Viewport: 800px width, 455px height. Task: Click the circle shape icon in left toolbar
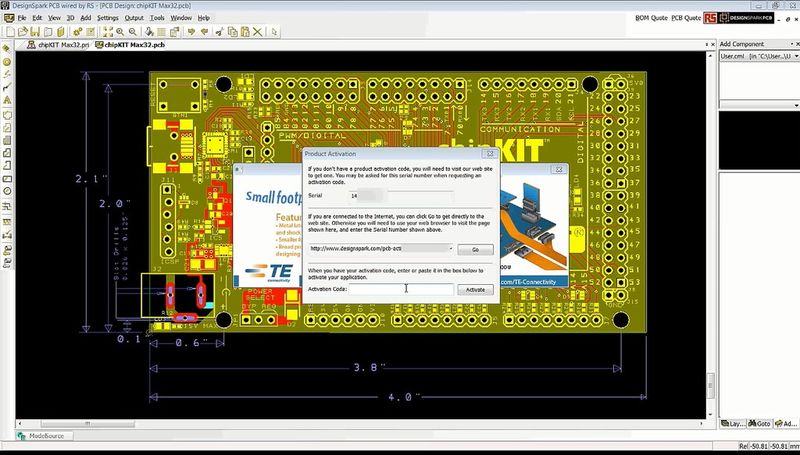(x=7, y=191)
